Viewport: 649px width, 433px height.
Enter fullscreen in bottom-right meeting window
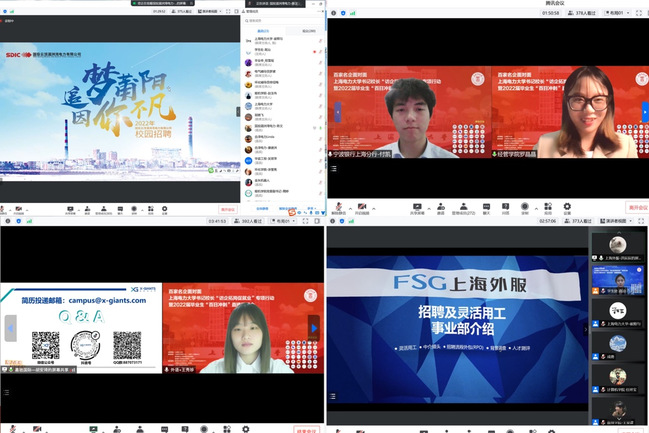[x=641, y=221]
